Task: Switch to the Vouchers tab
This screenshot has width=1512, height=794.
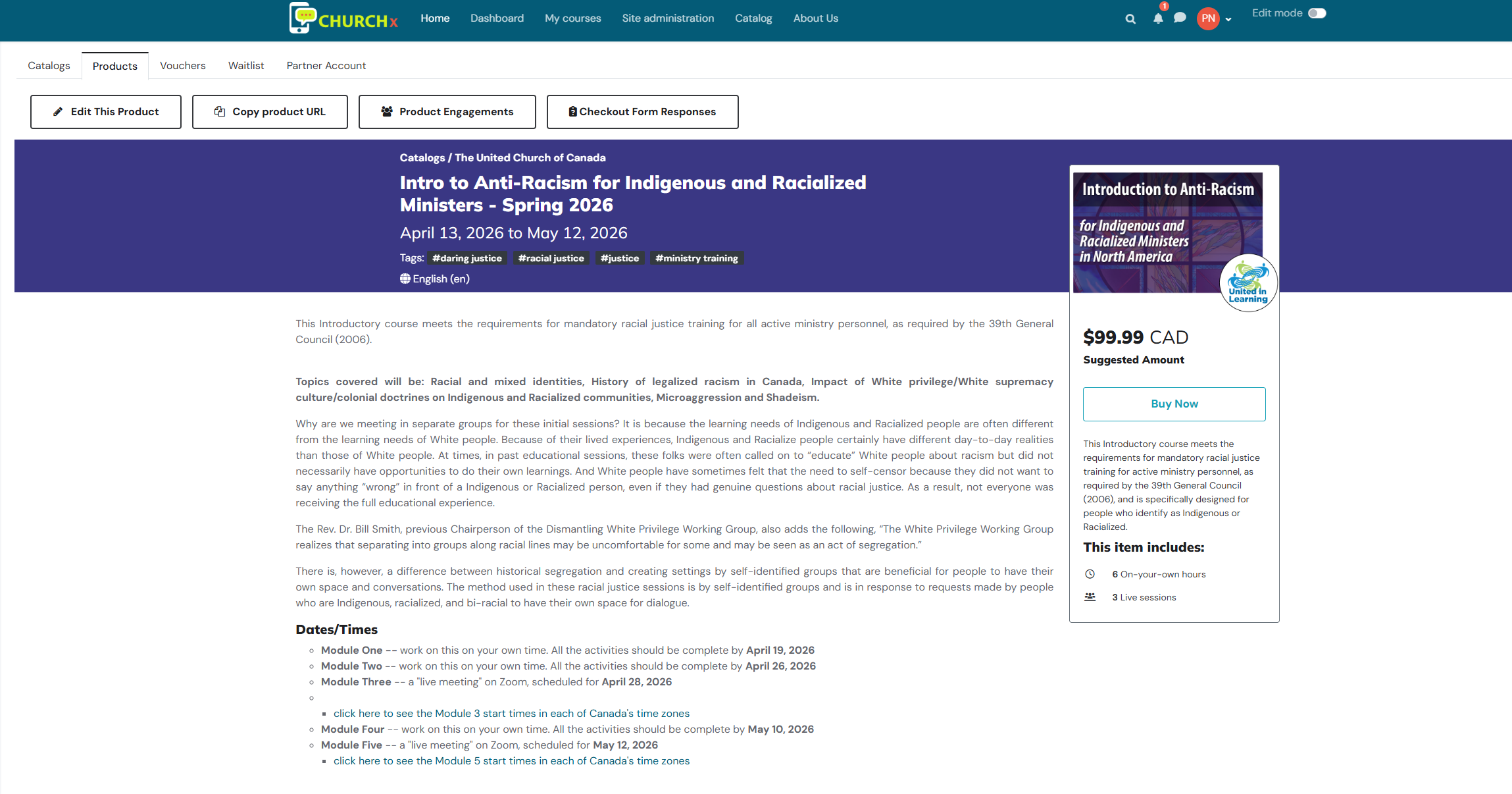Action: point(182,66)
